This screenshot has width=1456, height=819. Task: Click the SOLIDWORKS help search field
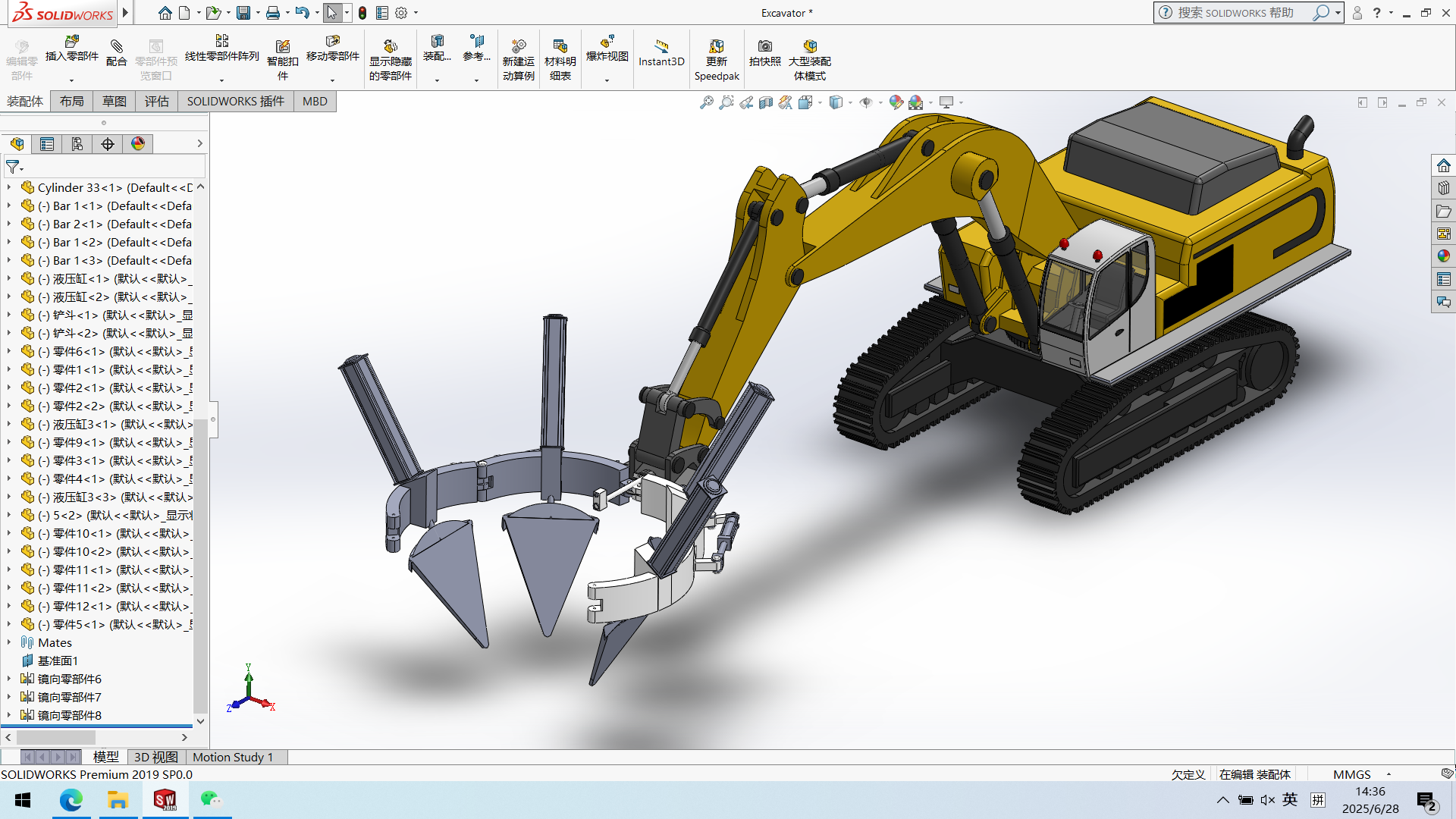(x=1236, y=13)
